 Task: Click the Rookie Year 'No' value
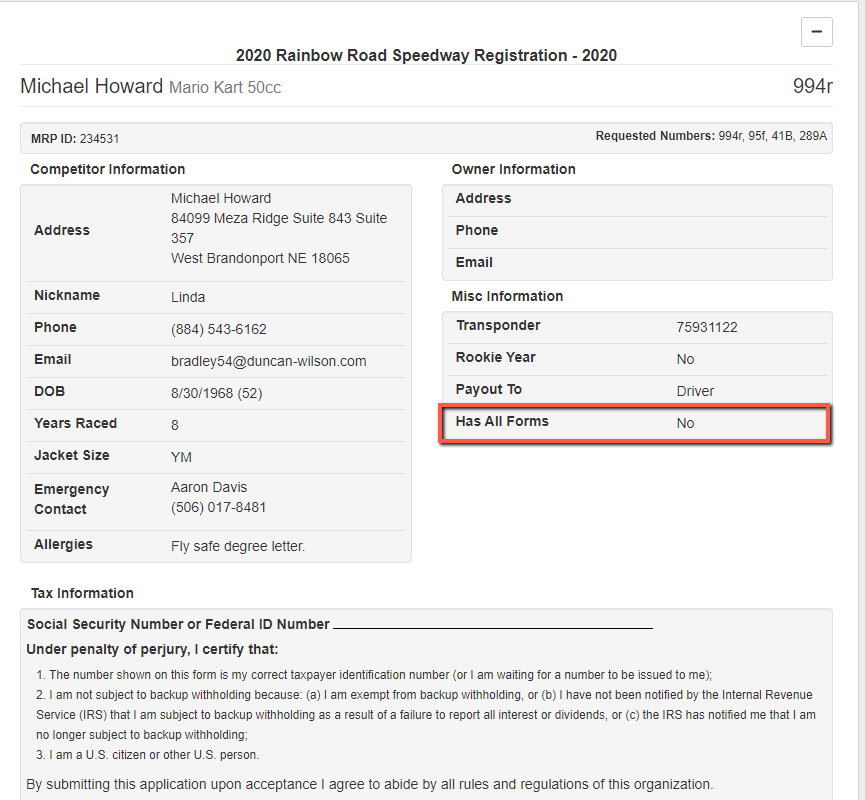(685, 359)
